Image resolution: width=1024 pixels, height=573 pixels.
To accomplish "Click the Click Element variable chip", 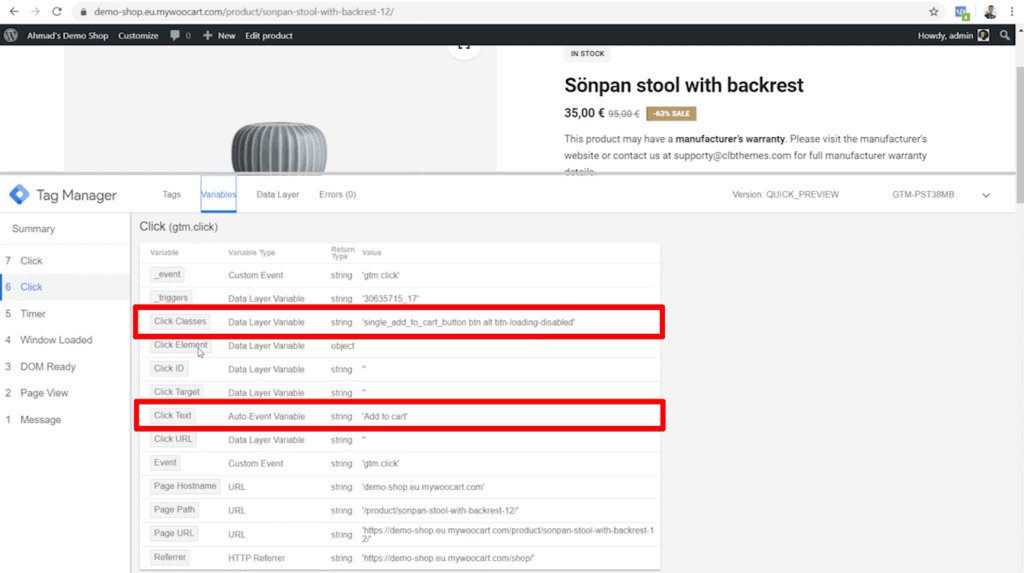I will coord(180,345).
